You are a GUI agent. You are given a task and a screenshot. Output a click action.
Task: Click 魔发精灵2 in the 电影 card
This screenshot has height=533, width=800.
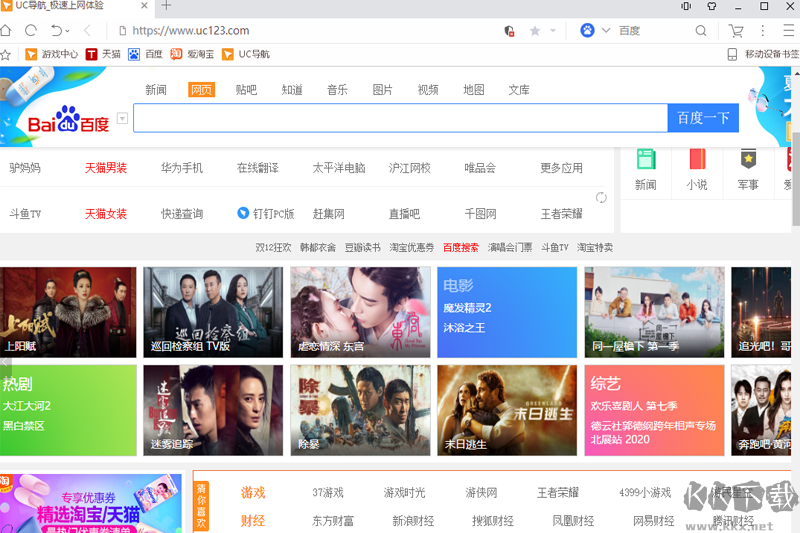point(467,308)
